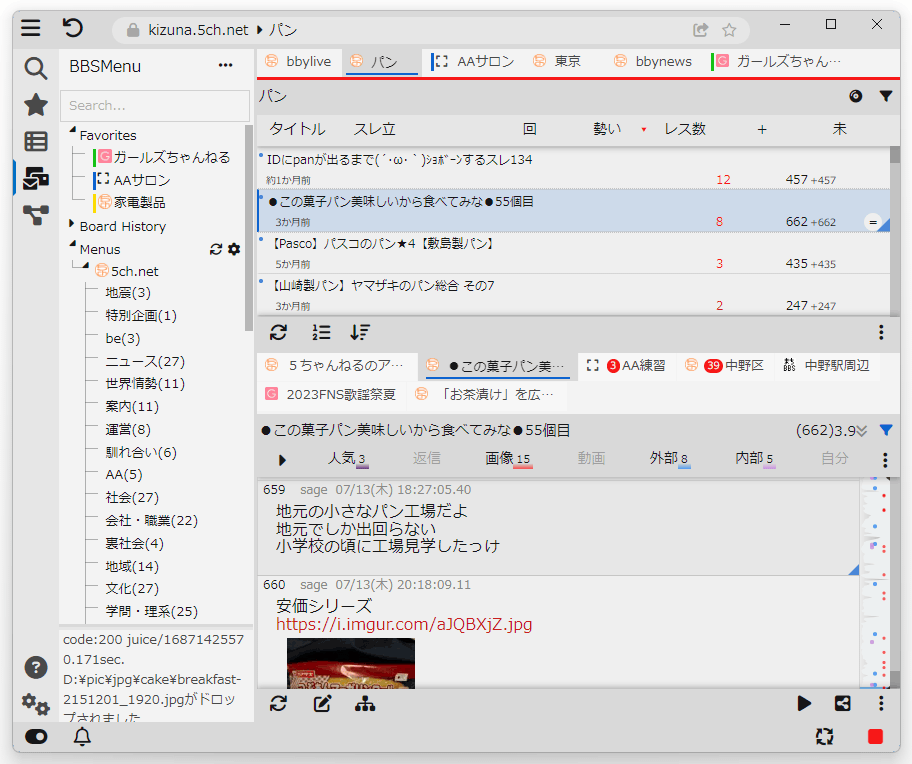This screenshot has height=764, width=912.
Task: Click the share icon in bottom toolbar
Action: coord(842,704)
